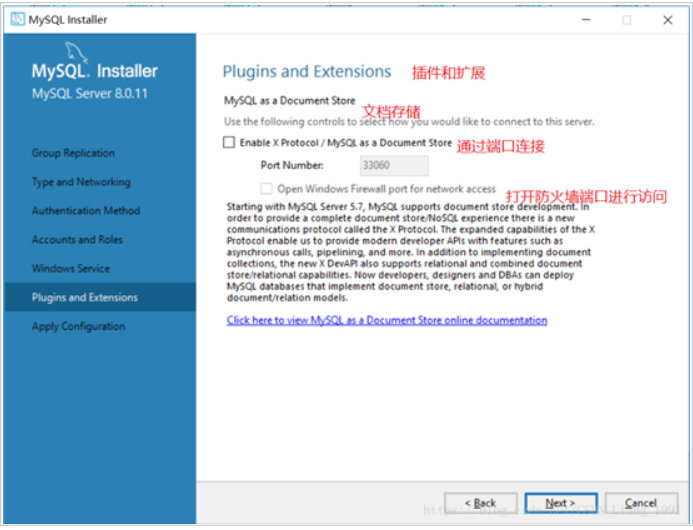Screen dimensions: 693x530
Task: Enable X Protocol / Document Store checkbox
Action: (228, 142)
